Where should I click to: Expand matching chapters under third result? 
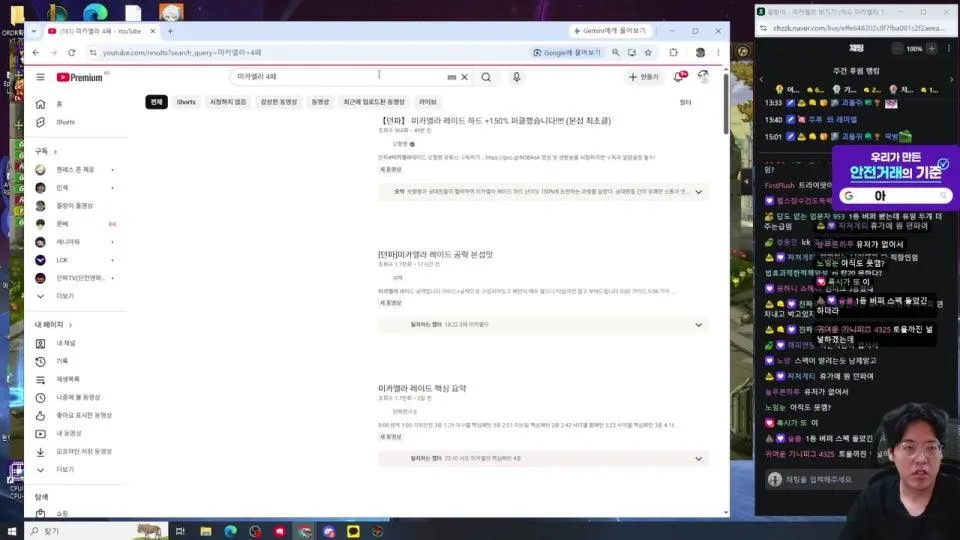[699, 459]
